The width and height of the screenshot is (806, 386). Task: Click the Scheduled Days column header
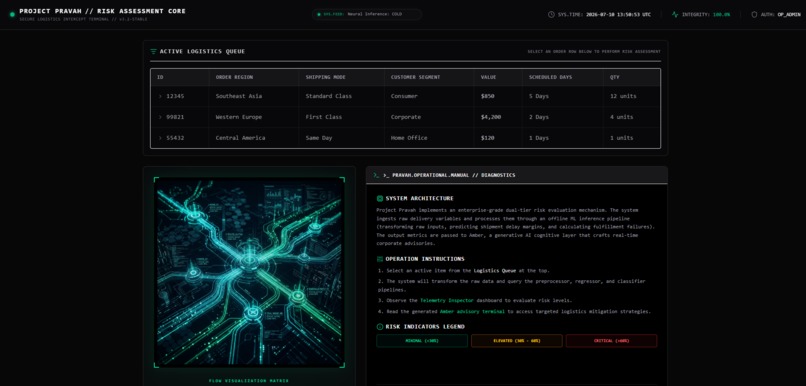click(x=563, y=77)
